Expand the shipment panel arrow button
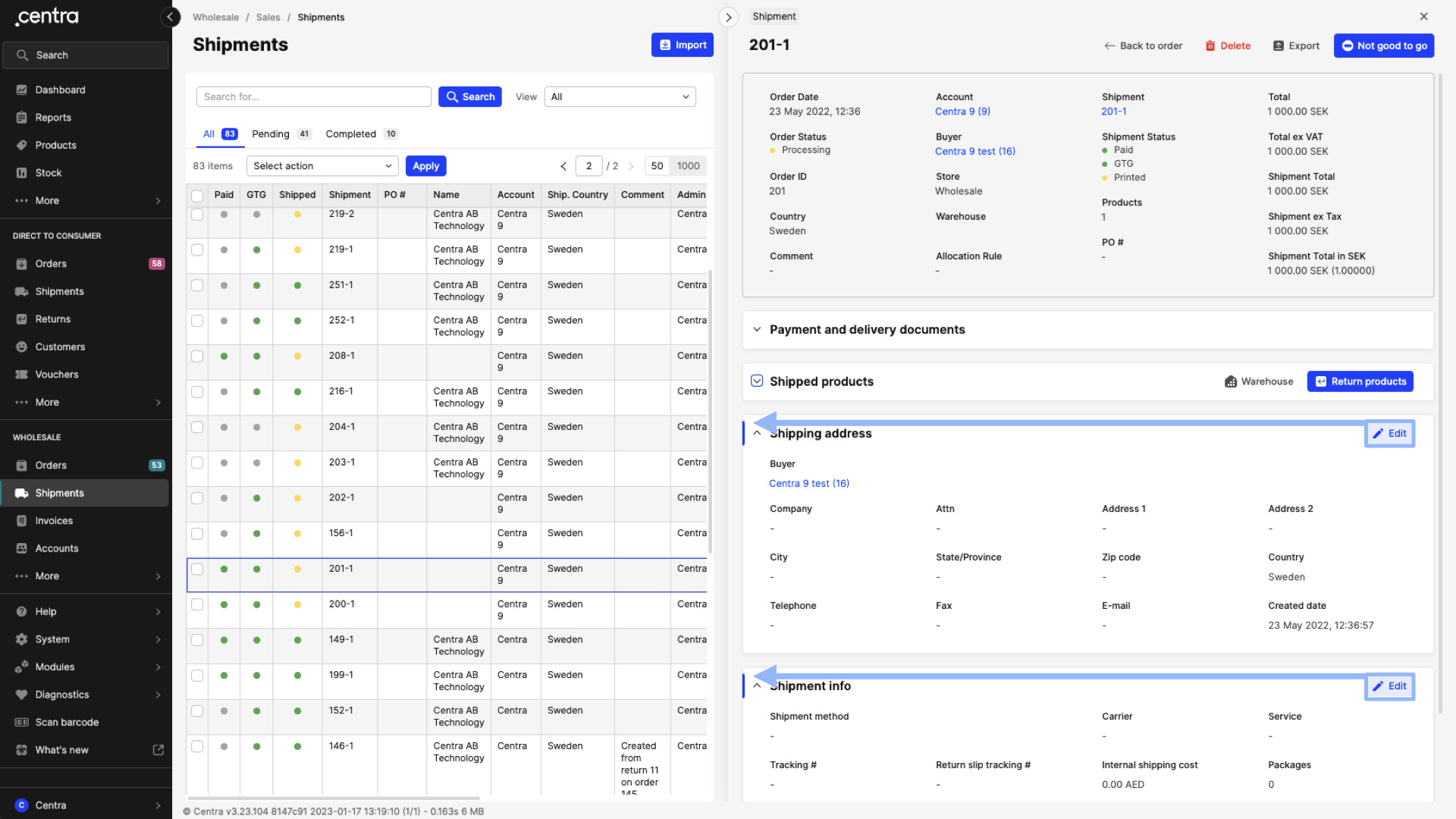Viewport: 1456px width, 819px height. coord(728,17)
